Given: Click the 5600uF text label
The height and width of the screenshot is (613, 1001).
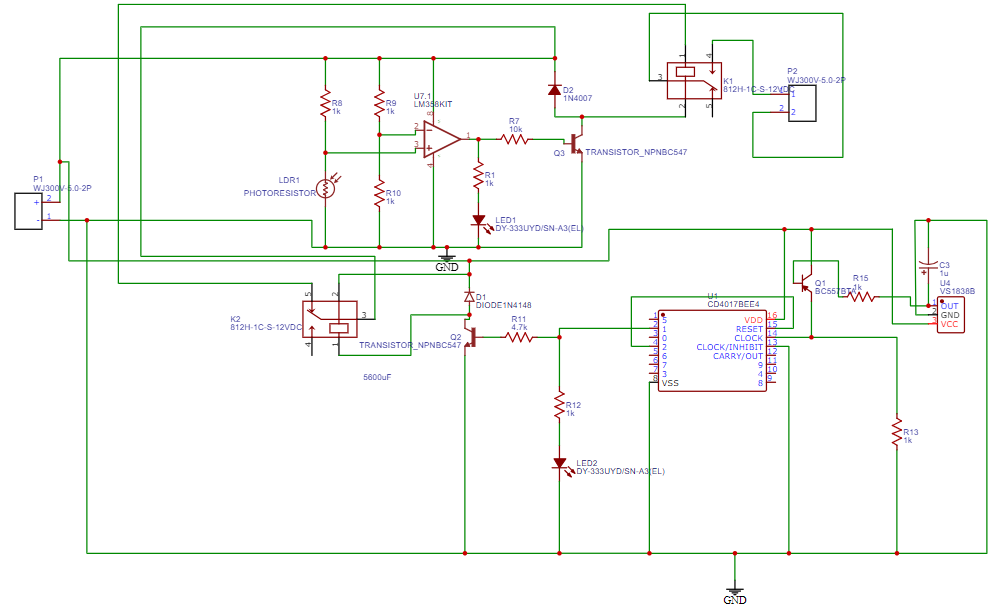Looking at the screenshot, I should point(377,377).
